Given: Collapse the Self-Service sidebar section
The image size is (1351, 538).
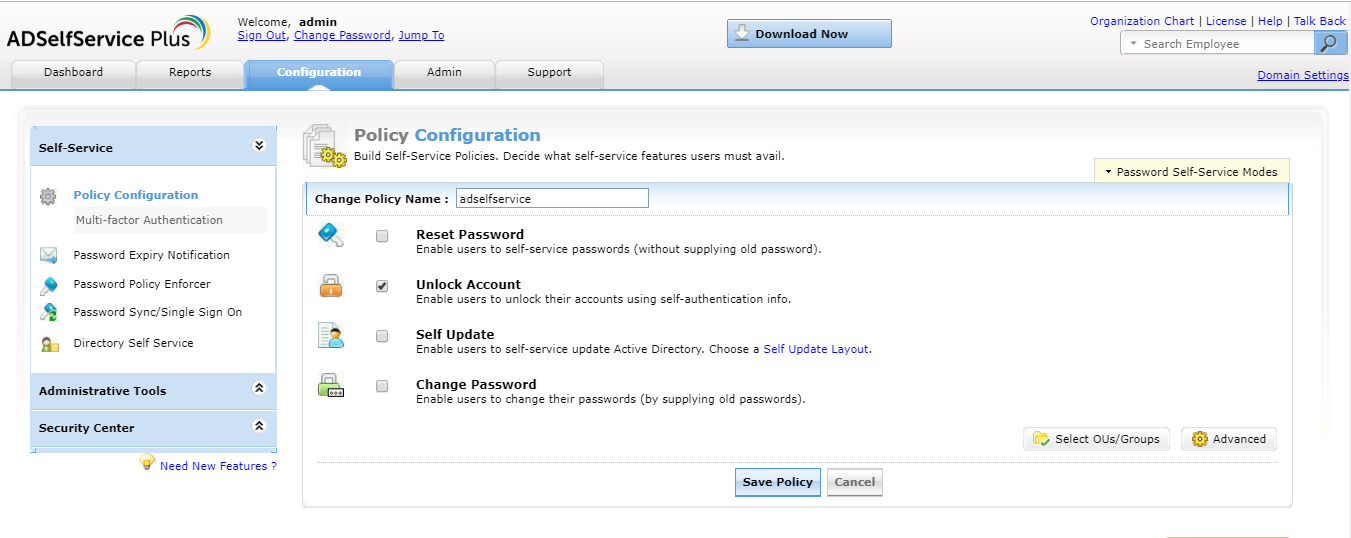Looking at the screenshot, I should click(259, 146).
